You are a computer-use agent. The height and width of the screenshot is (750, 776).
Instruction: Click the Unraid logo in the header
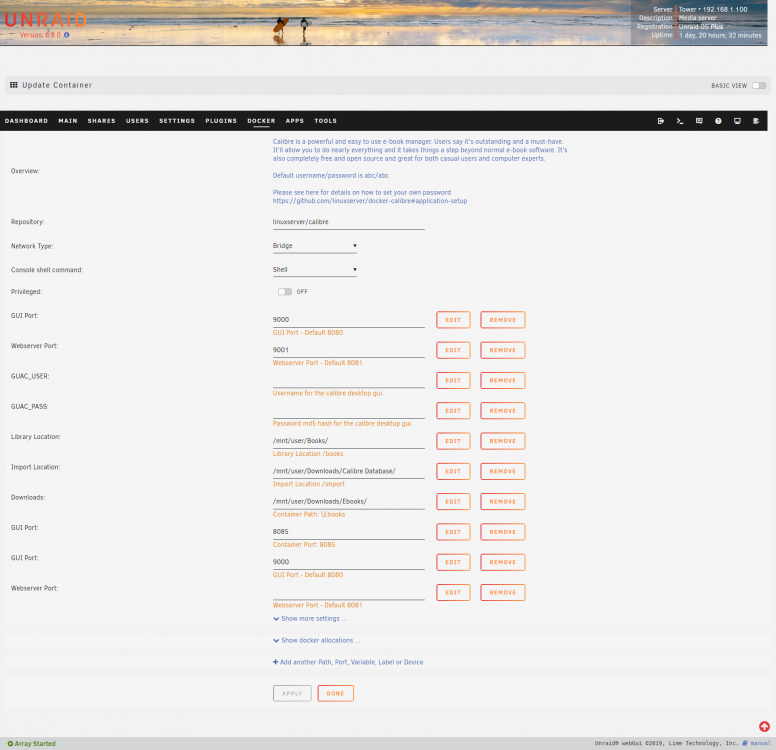46,20
